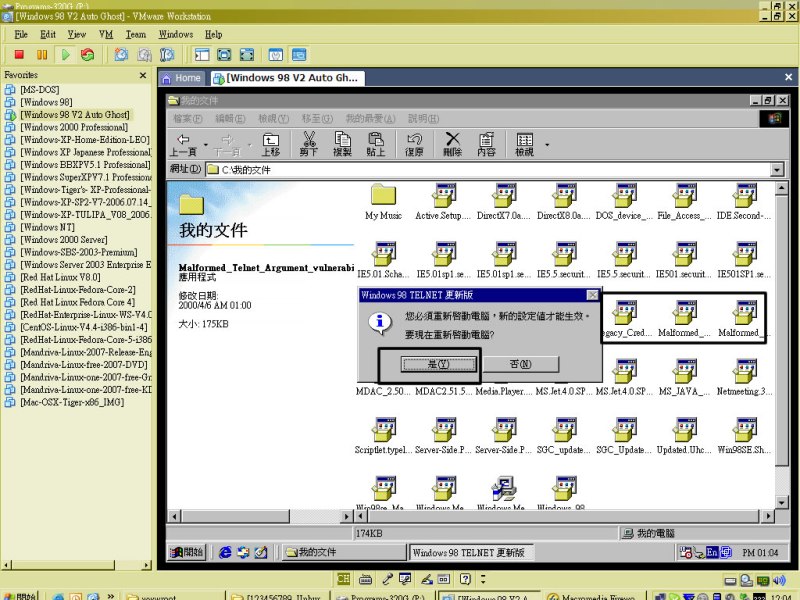The image size is (800, 600).
Task: Launch Internet Explorer from guest quick launch
Action: [x=225, y=552]
